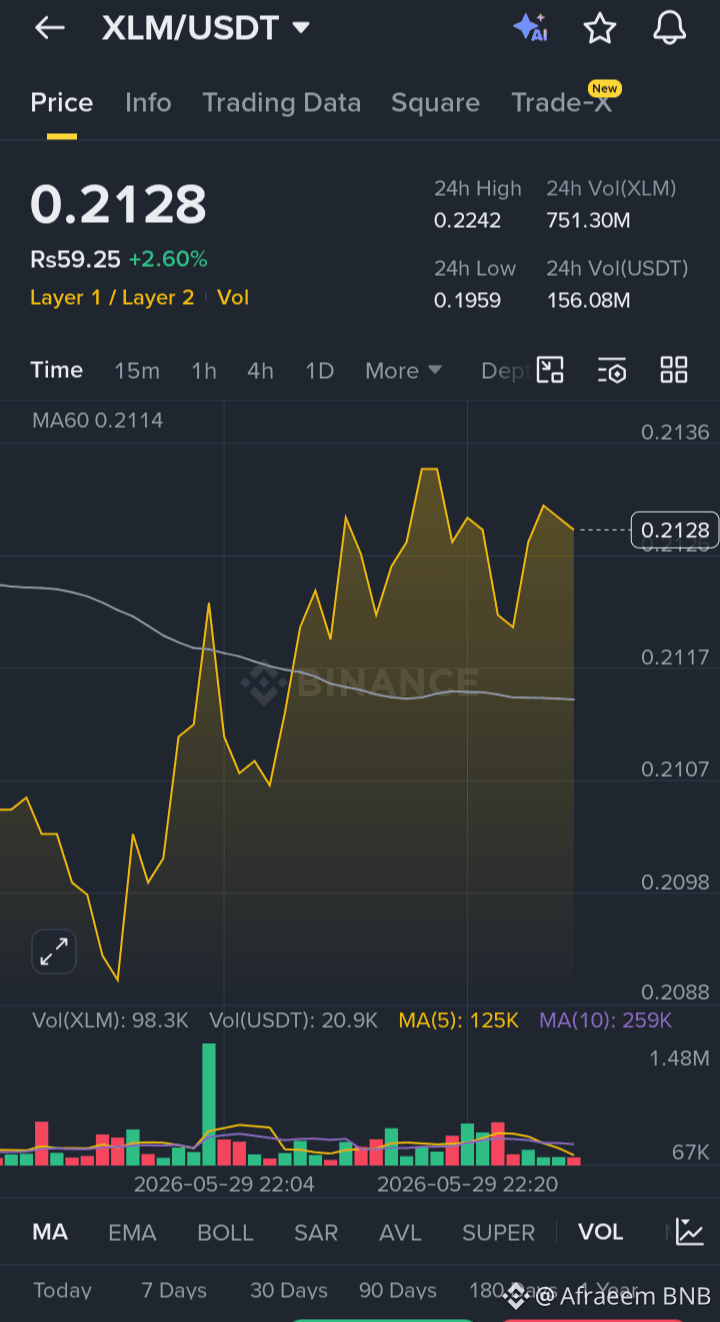Screen dimensions: 720x1322
Task: Add XLM/USDT to favorites star
Action: click(x=600, y=28)
